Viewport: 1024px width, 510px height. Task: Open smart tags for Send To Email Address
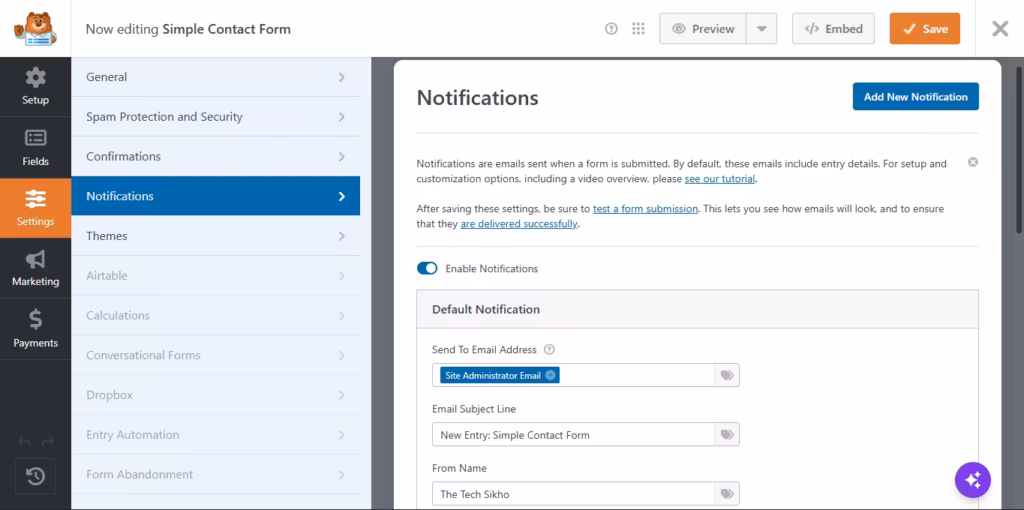pos(727,375)
